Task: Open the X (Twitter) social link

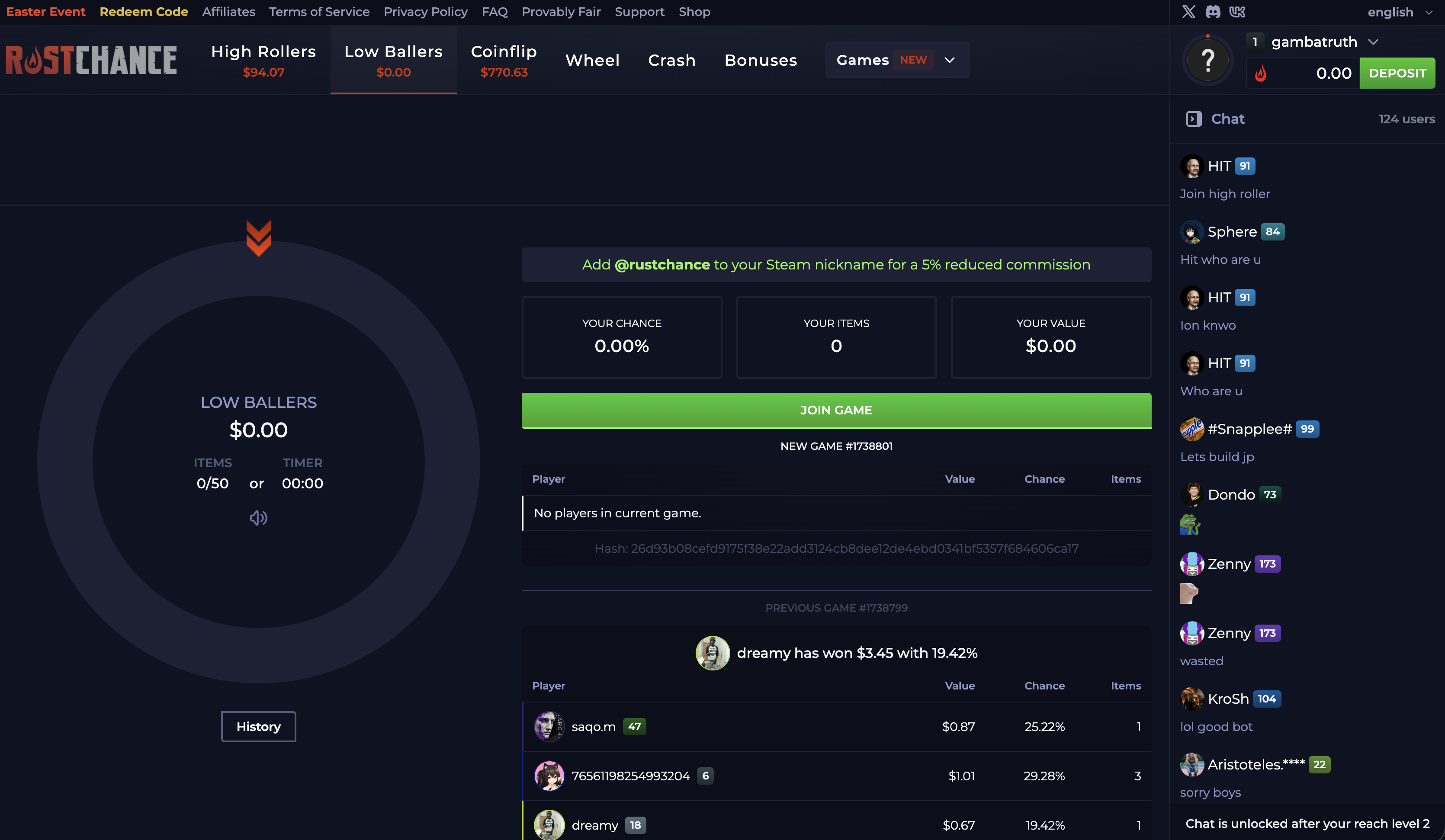Action: pos(1189,12)
